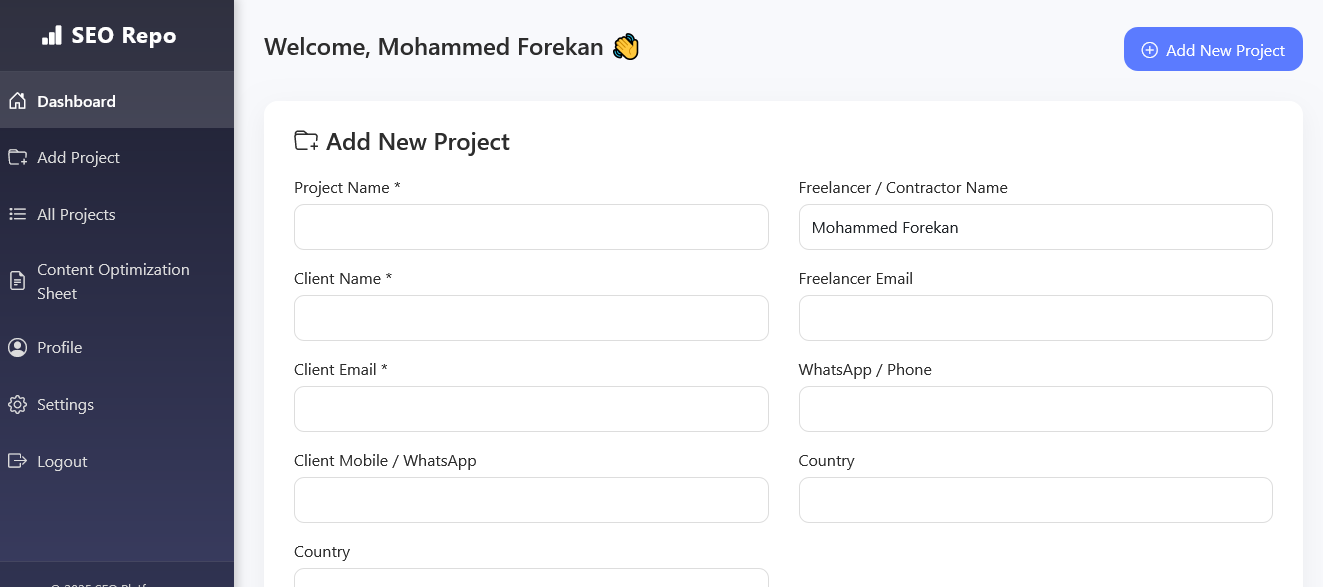Click the Profile person icon
The height and width of the screenshot is (587, 1323).
tap(17, 347)
